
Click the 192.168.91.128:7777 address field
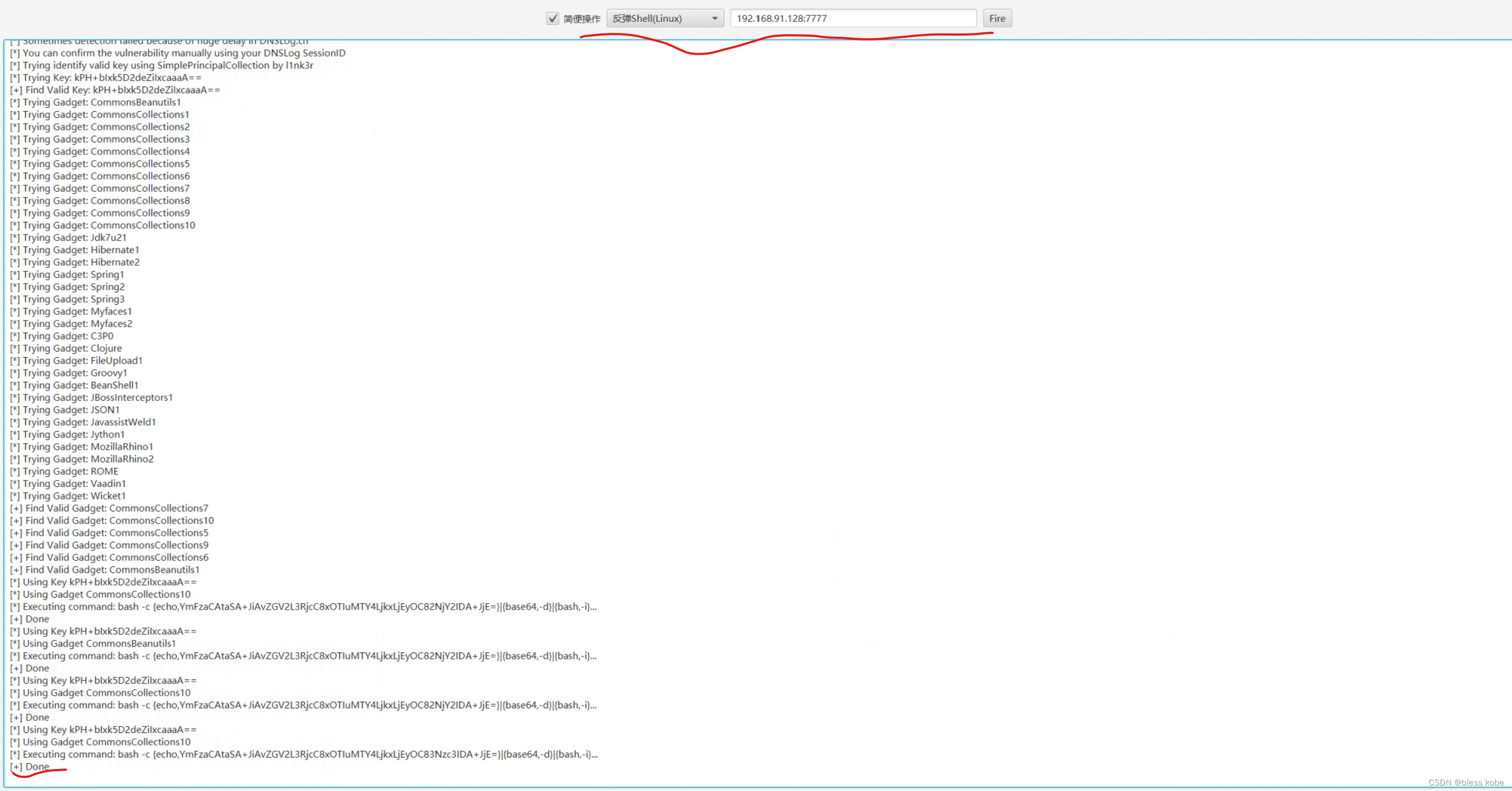click(853, 18)
